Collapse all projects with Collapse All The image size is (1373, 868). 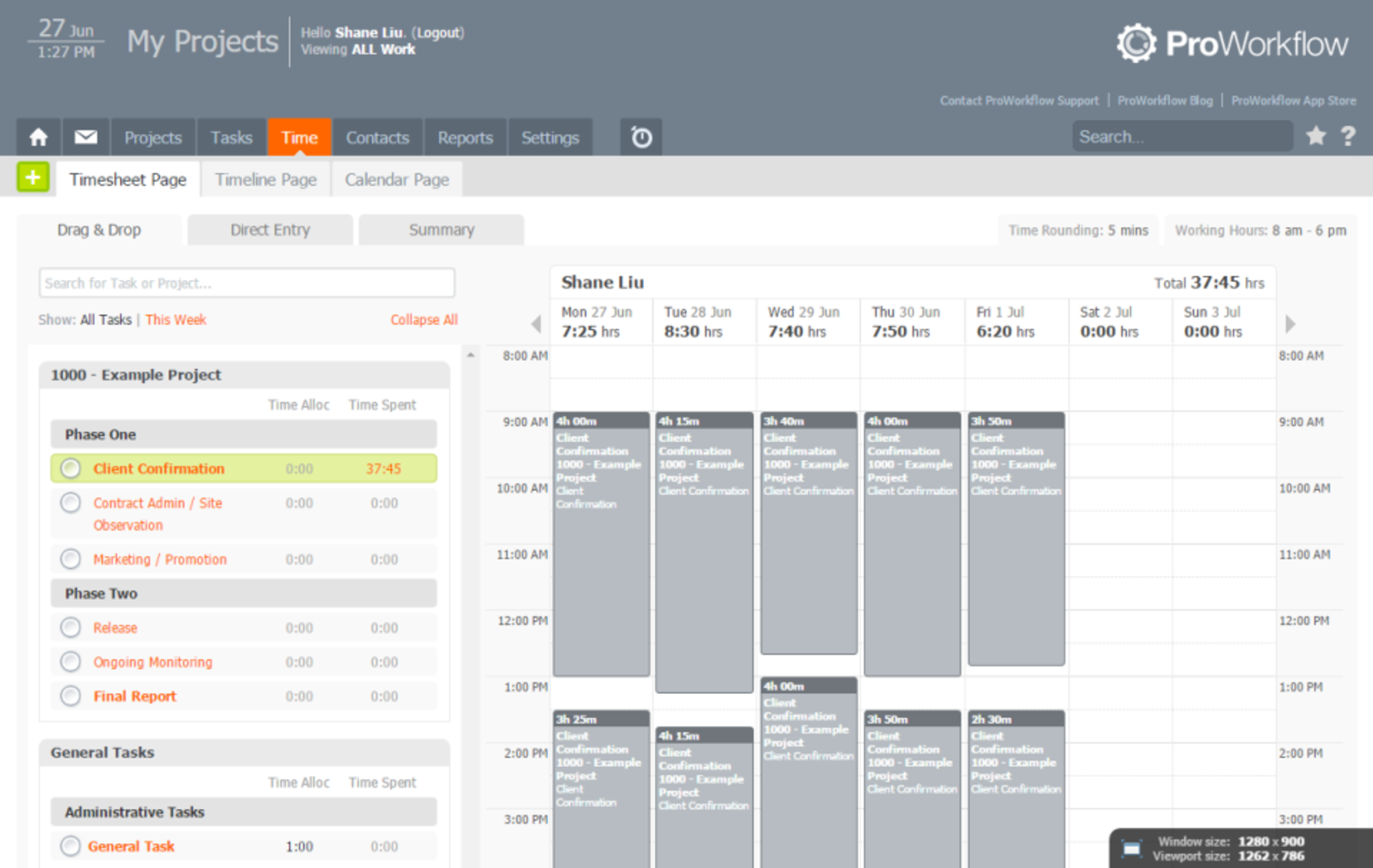(424, 320)
